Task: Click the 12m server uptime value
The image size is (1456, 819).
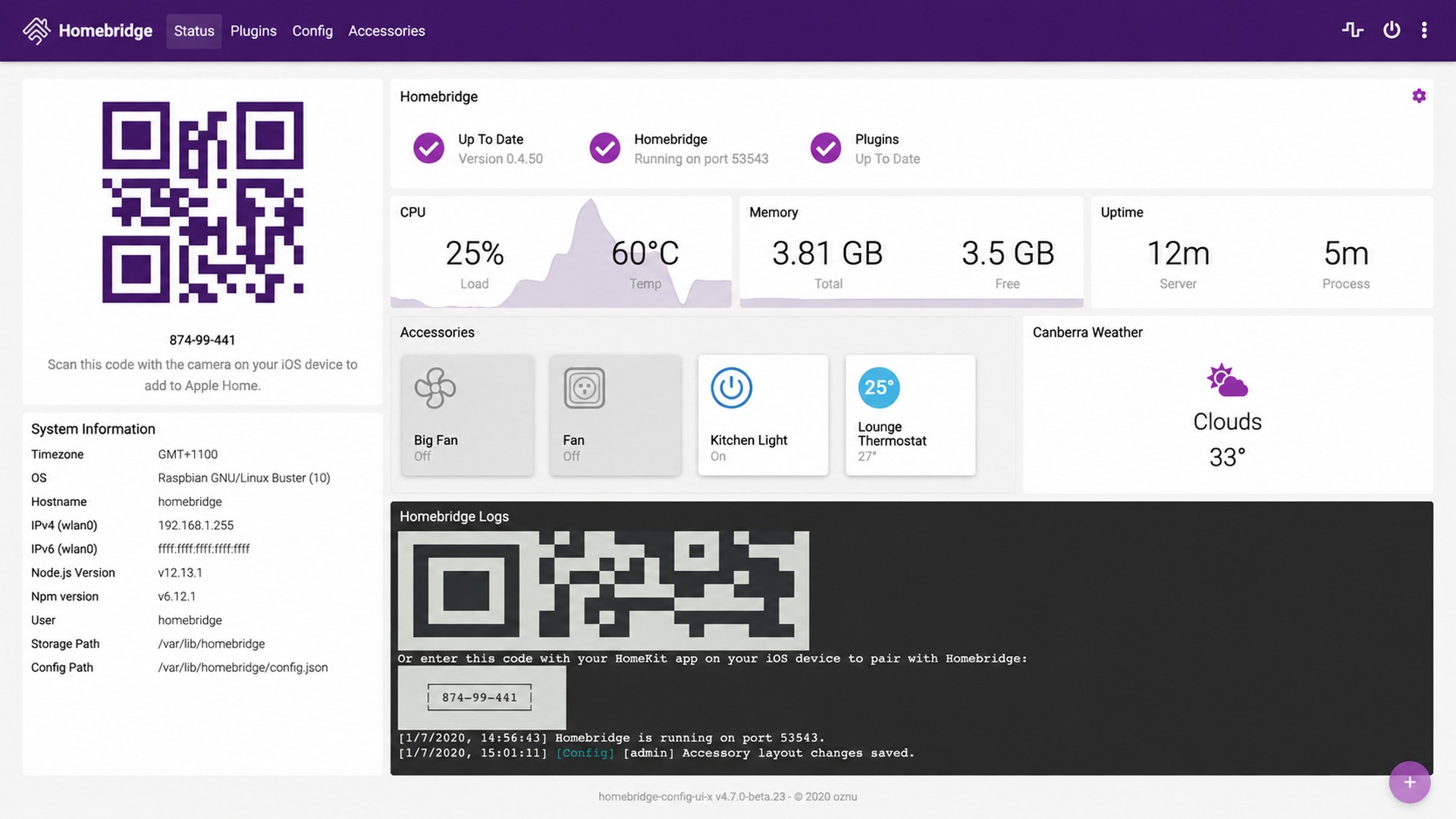Action: 1178,253
